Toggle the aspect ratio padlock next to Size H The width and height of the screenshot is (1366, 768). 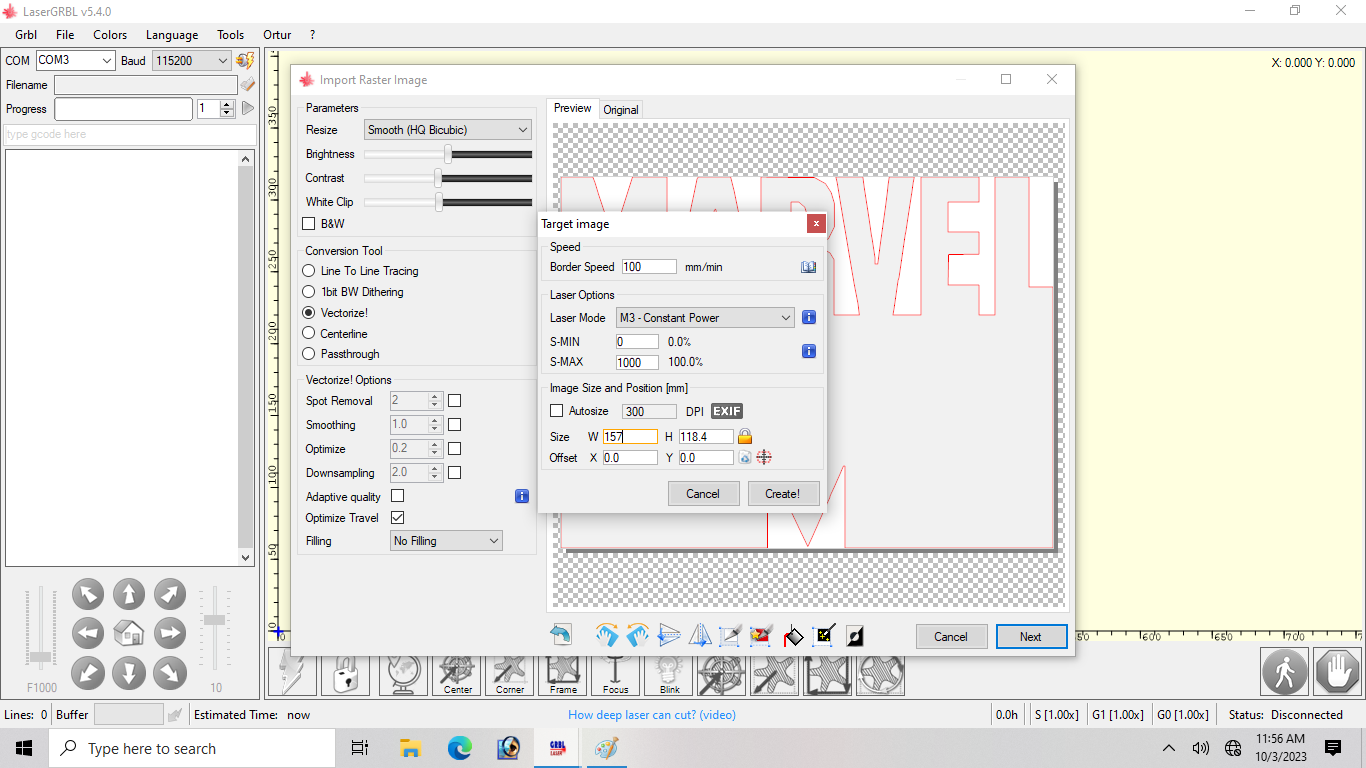744,436
